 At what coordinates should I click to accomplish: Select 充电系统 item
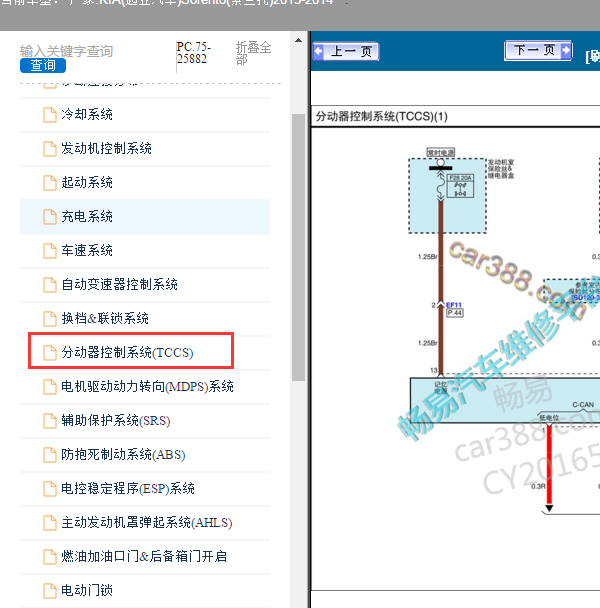[86, 216]
